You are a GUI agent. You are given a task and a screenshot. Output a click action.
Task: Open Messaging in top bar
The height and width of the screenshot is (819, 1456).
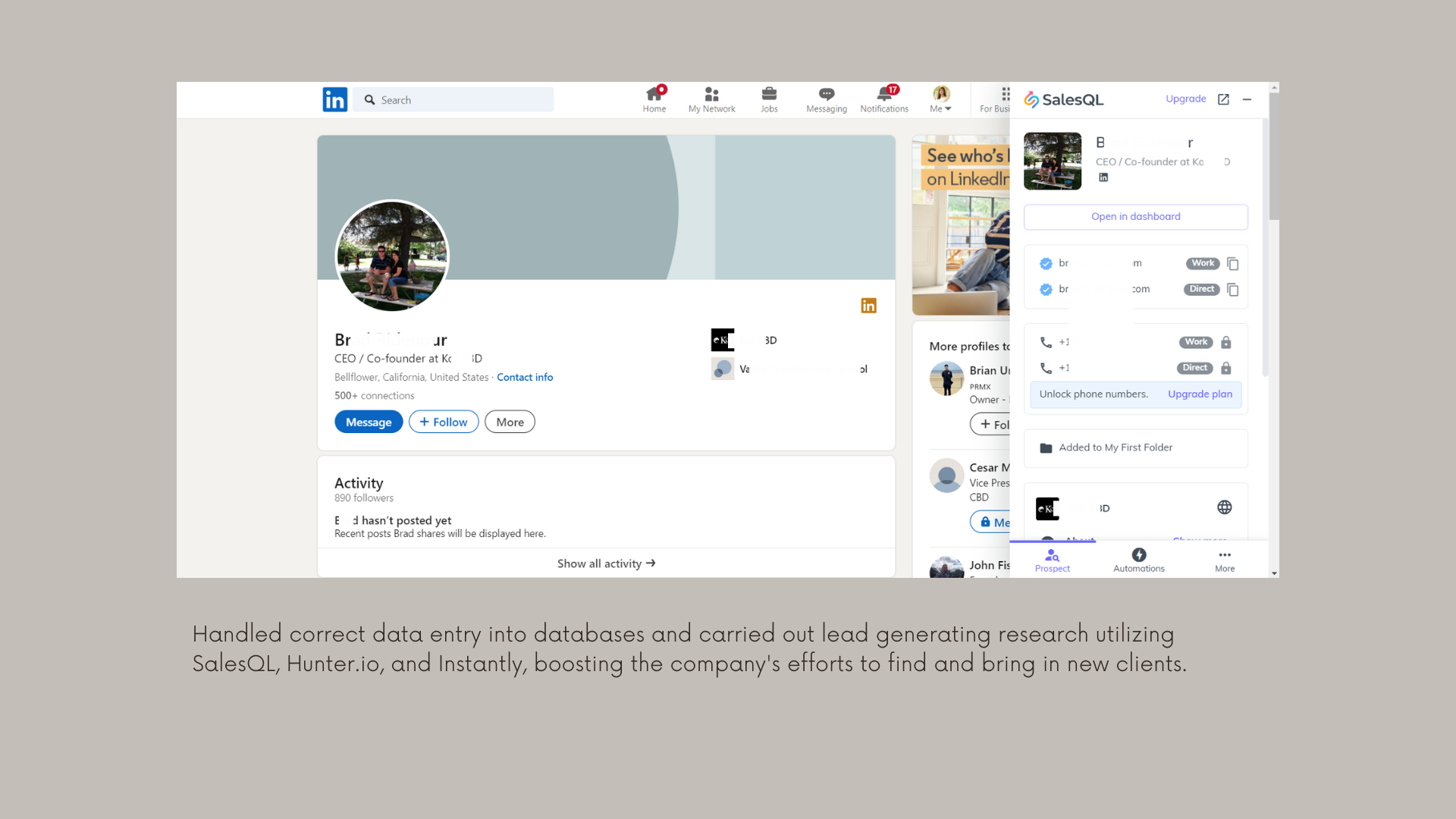(827, 99)
